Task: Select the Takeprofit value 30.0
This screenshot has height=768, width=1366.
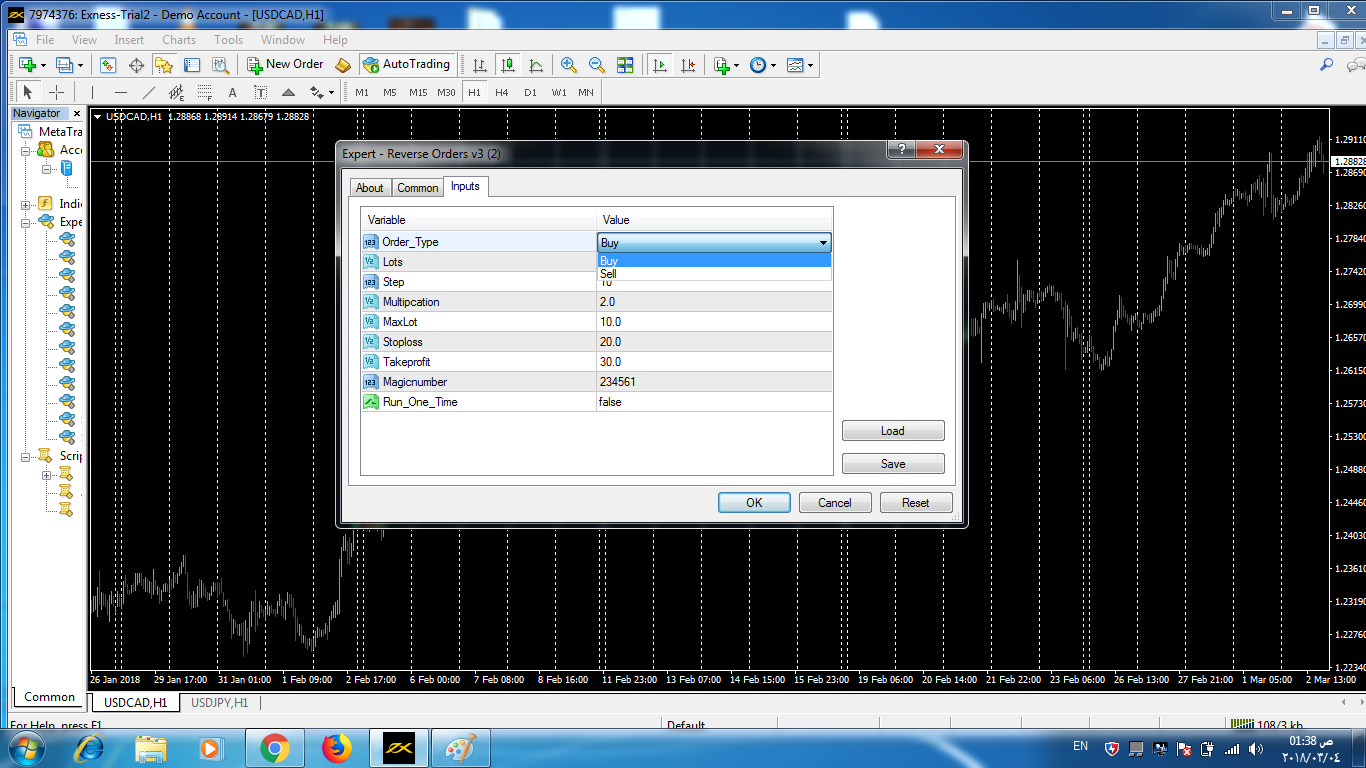Action: click(x=714, y=362)
